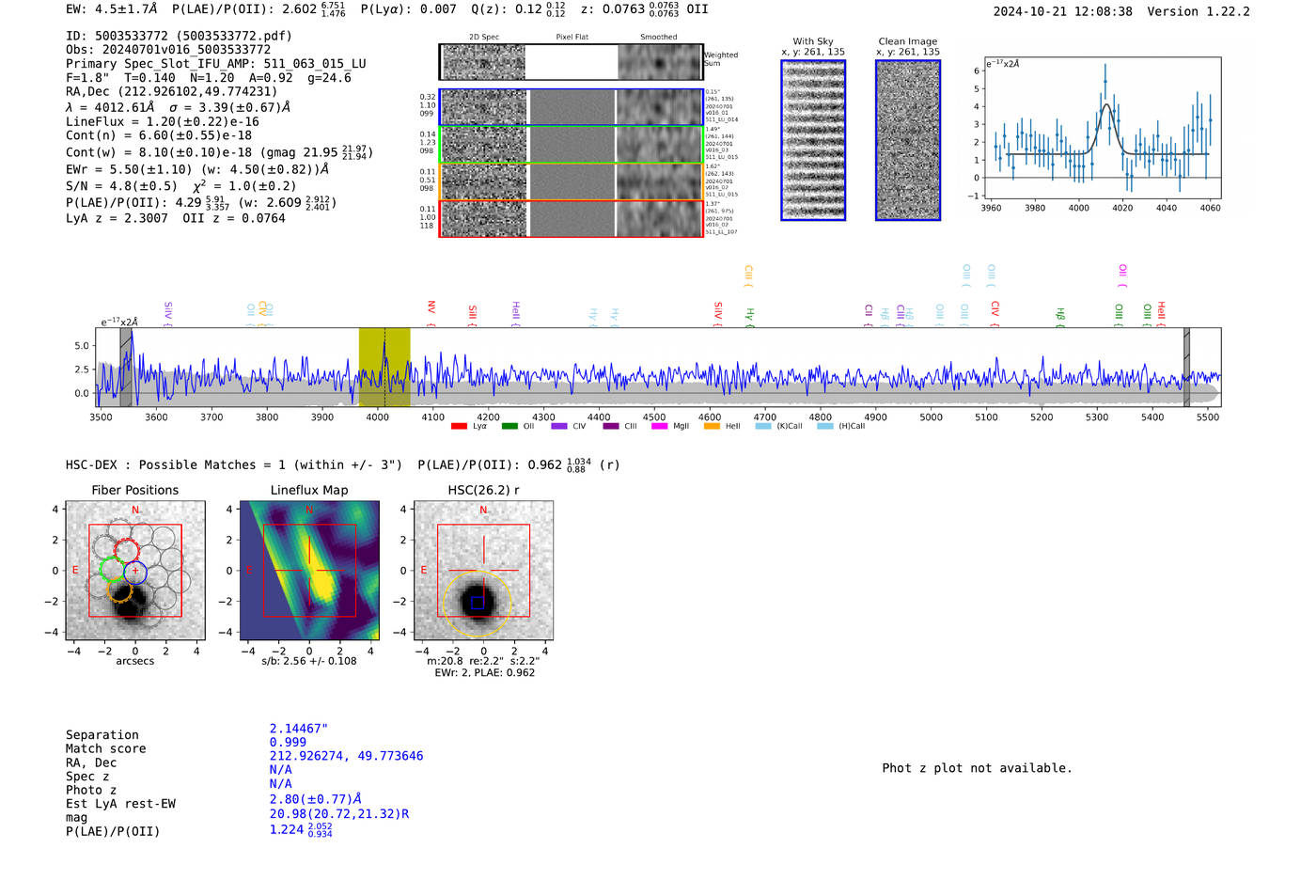Click the magenta MgII legend swatch

(x=659, y=427)
